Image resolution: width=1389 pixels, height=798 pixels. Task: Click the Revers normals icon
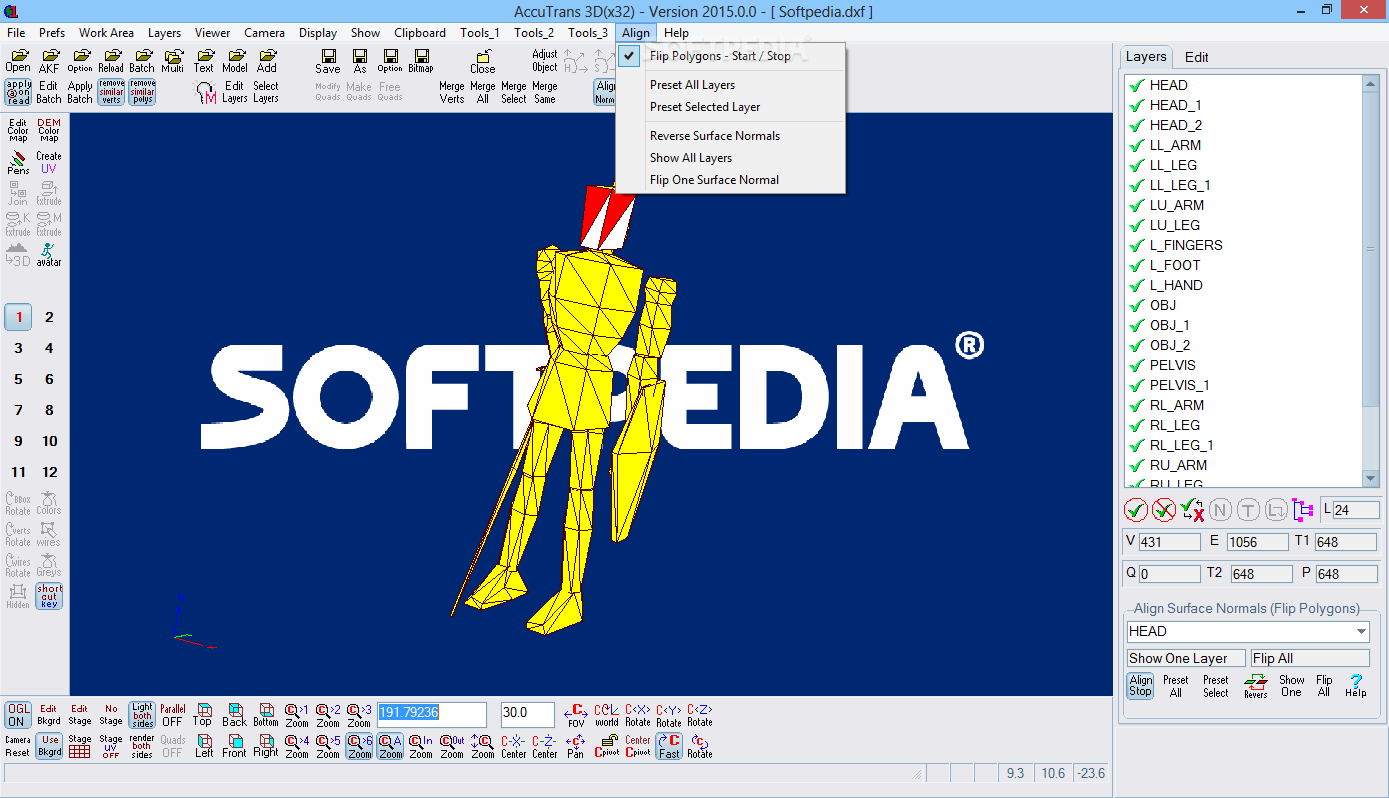1256,685
